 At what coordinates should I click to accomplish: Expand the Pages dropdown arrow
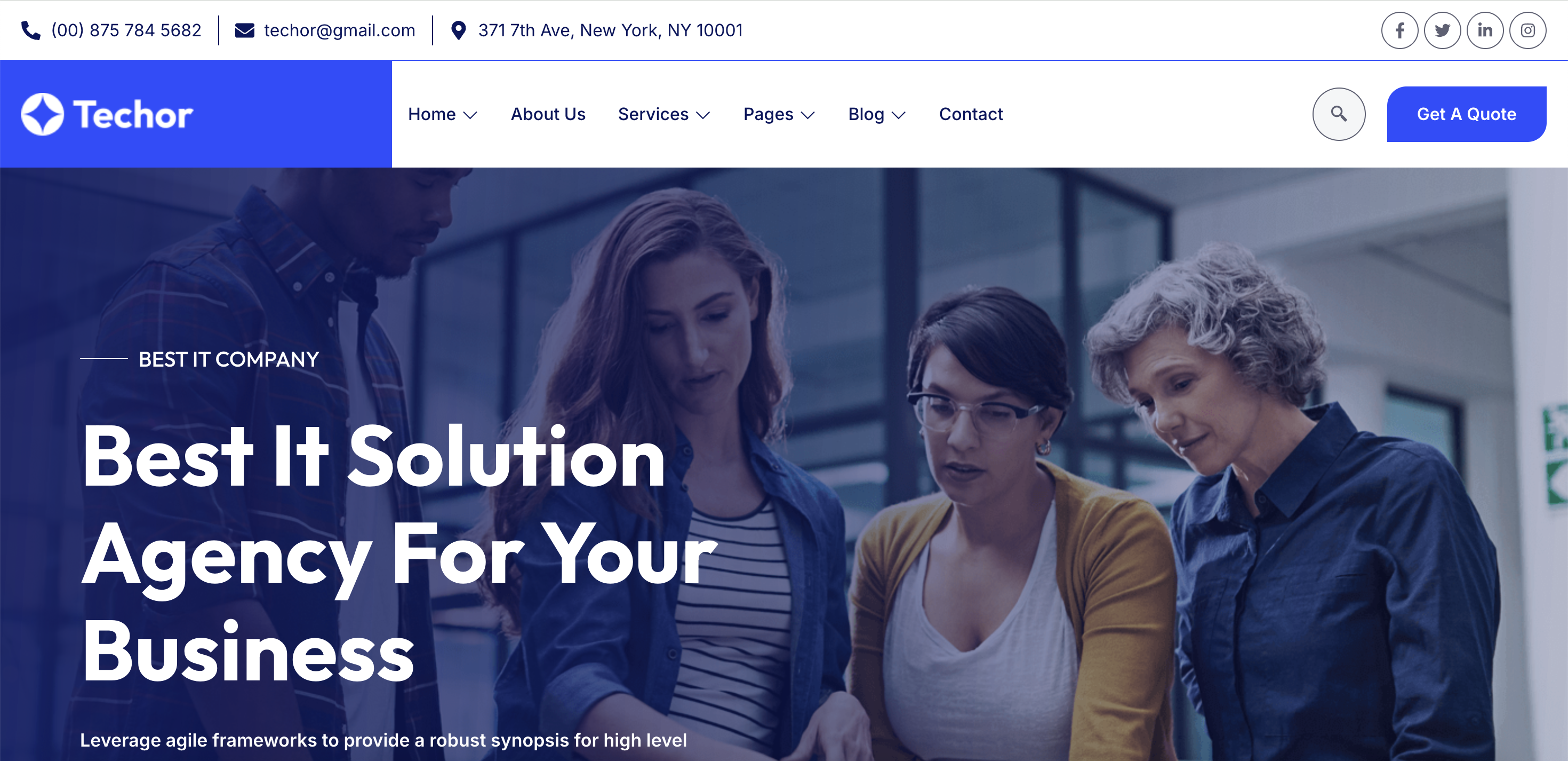pyautogui.click(x=808, y=115)
